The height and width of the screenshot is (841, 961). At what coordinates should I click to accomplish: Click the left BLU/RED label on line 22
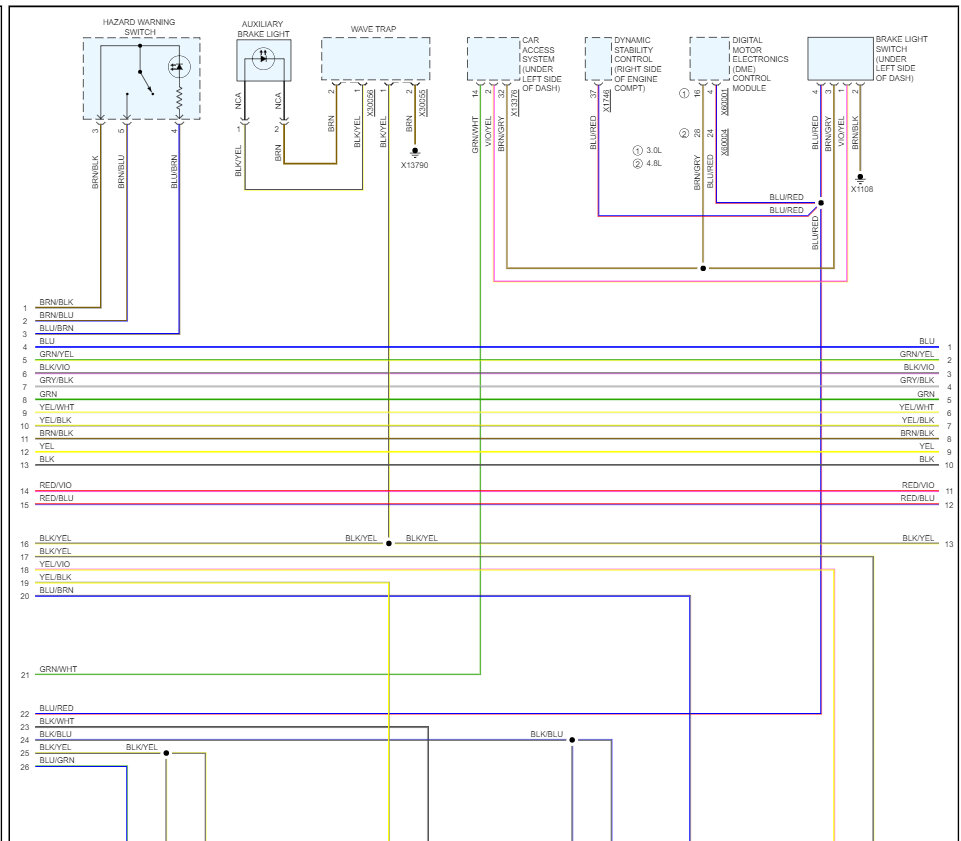coord(56,708)
